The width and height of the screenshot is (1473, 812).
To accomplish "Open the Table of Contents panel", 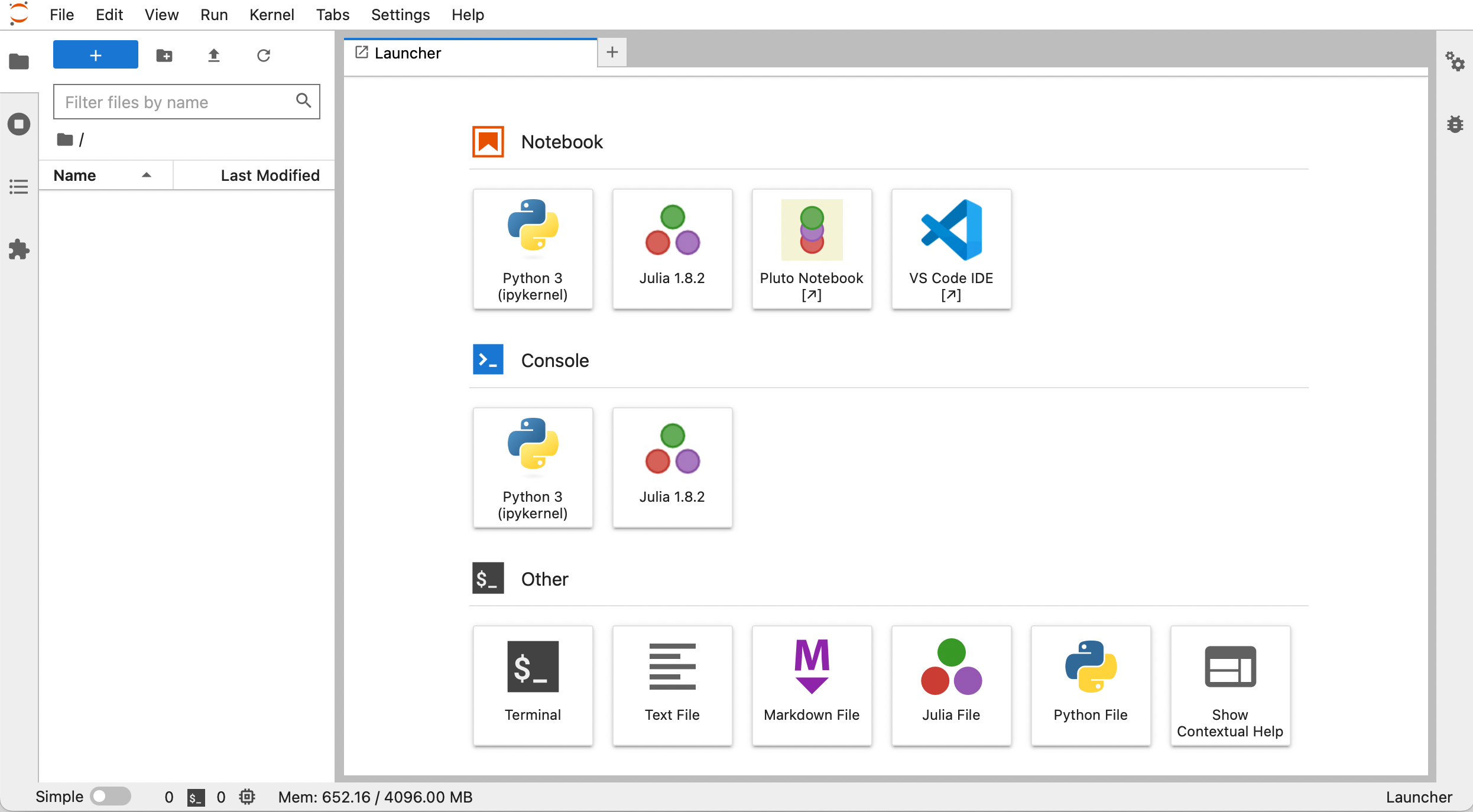I will pyautogui.click(x=19, y=187).
